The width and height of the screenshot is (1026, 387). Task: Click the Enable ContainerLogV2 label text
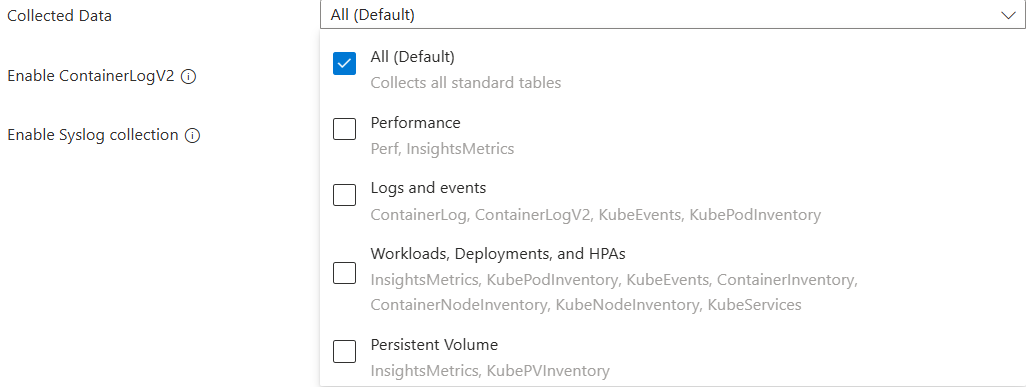pyautogui.click(x=91, y=76)
